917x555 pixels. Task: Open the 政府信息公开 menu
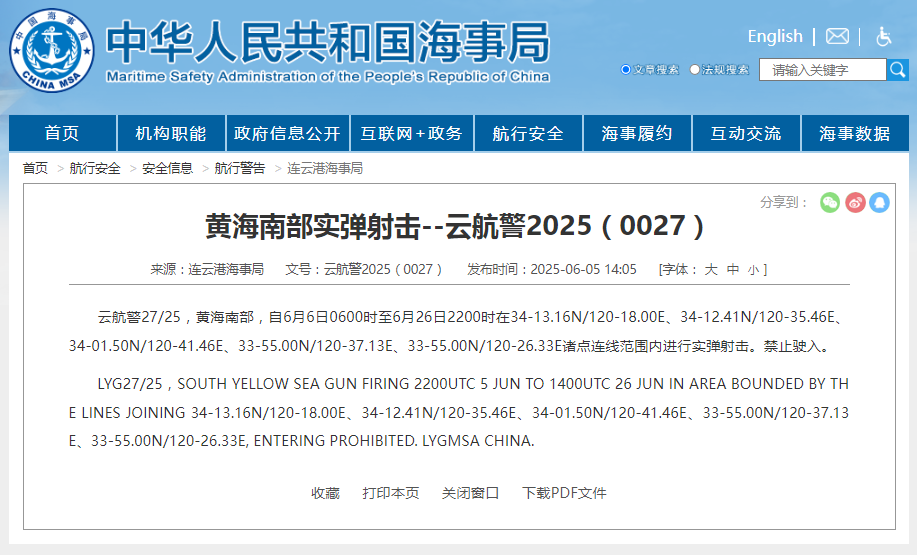[x=287, y=133]
